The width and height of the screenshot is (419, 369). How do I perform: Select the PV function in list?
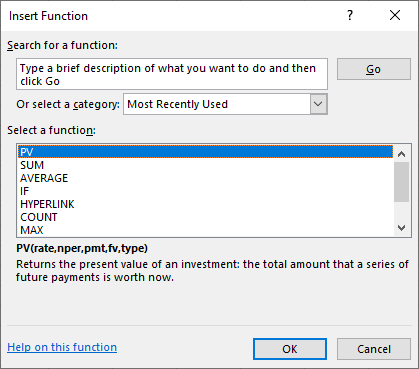pos(205,152)
